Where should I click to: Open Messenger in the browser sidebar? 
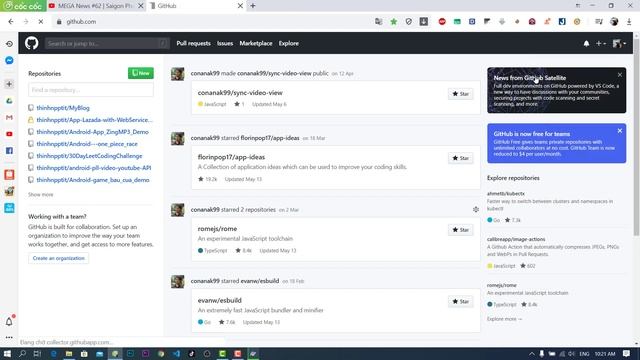(x=9, y=60)
